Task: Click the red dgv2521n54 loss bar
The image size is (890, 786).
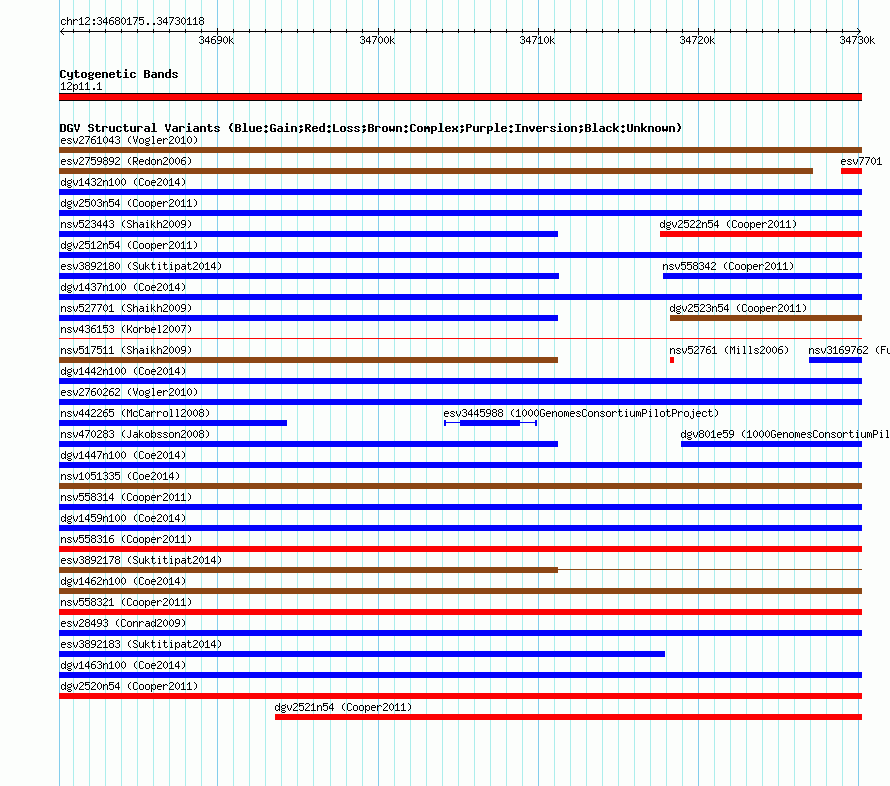Action: 568,717
